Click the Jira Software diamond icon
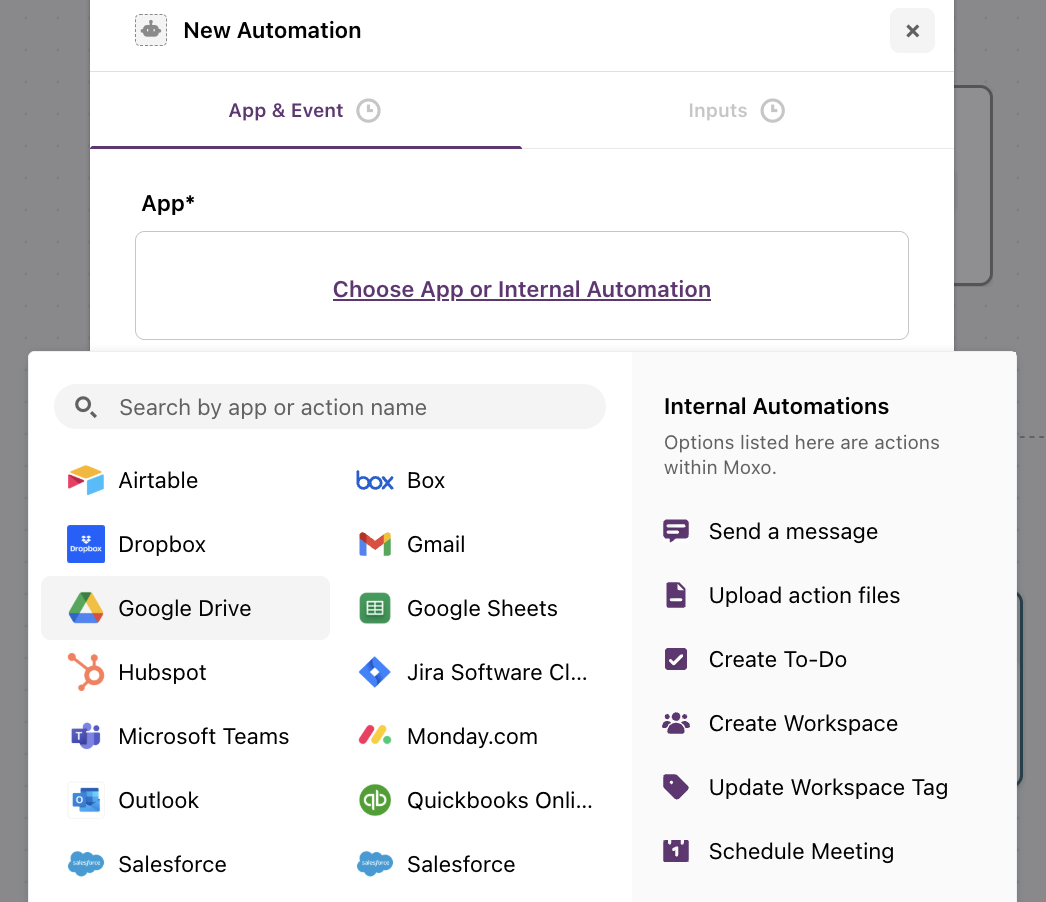Screen dimensions: 1046x902 pyautogui.click(x=375, y=672)
